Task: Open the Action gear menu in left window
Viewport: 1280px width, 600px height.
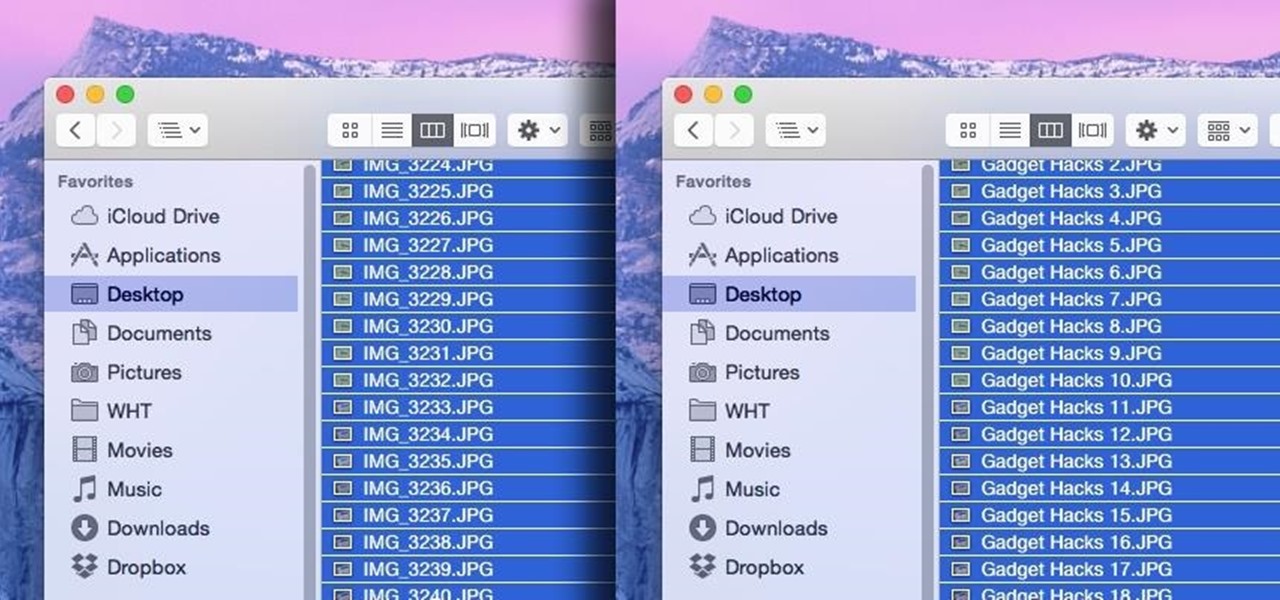Action: tap(537, 130)
